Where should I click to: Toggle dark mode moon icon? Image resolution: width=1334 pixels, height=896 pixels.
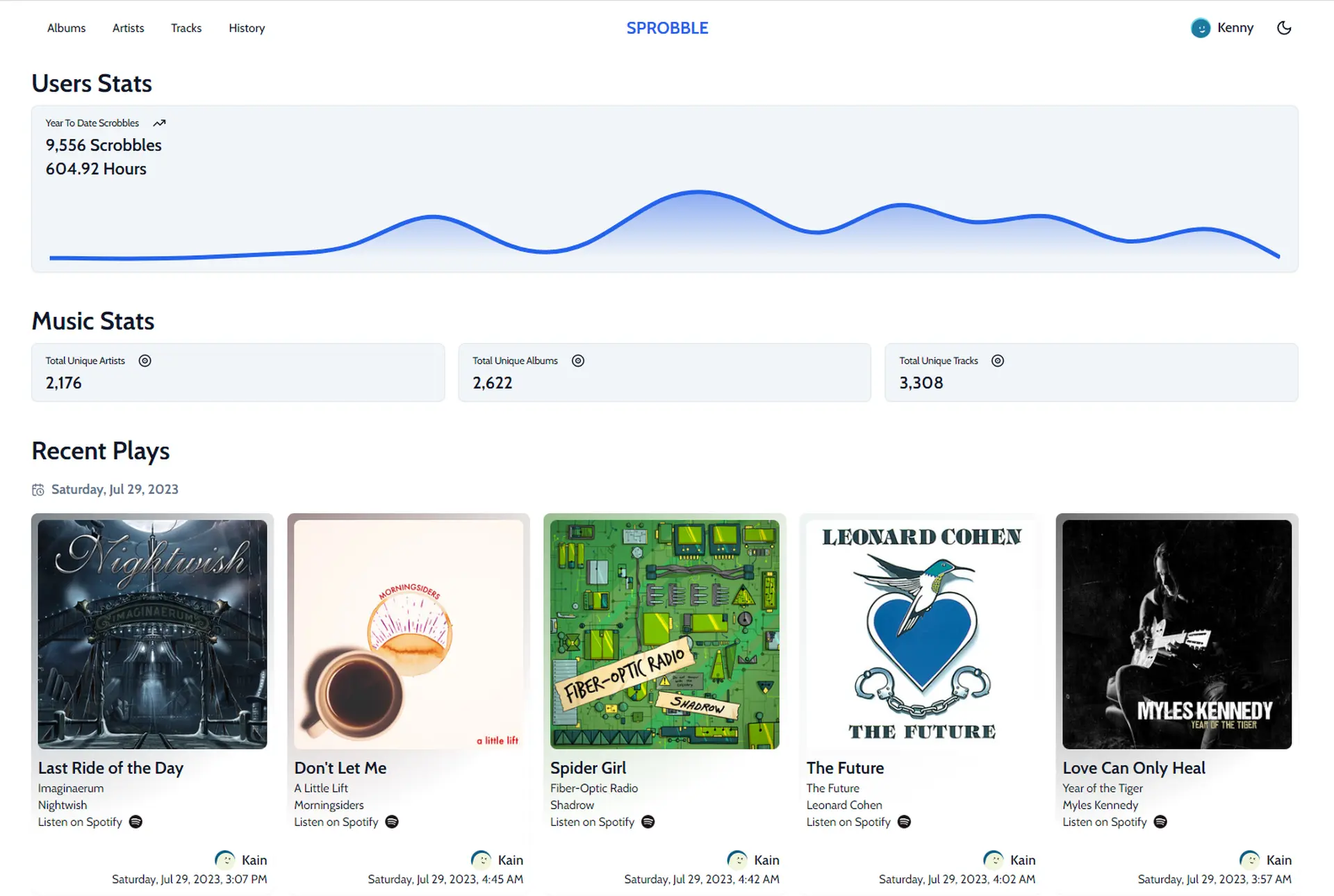(1283, 28)
